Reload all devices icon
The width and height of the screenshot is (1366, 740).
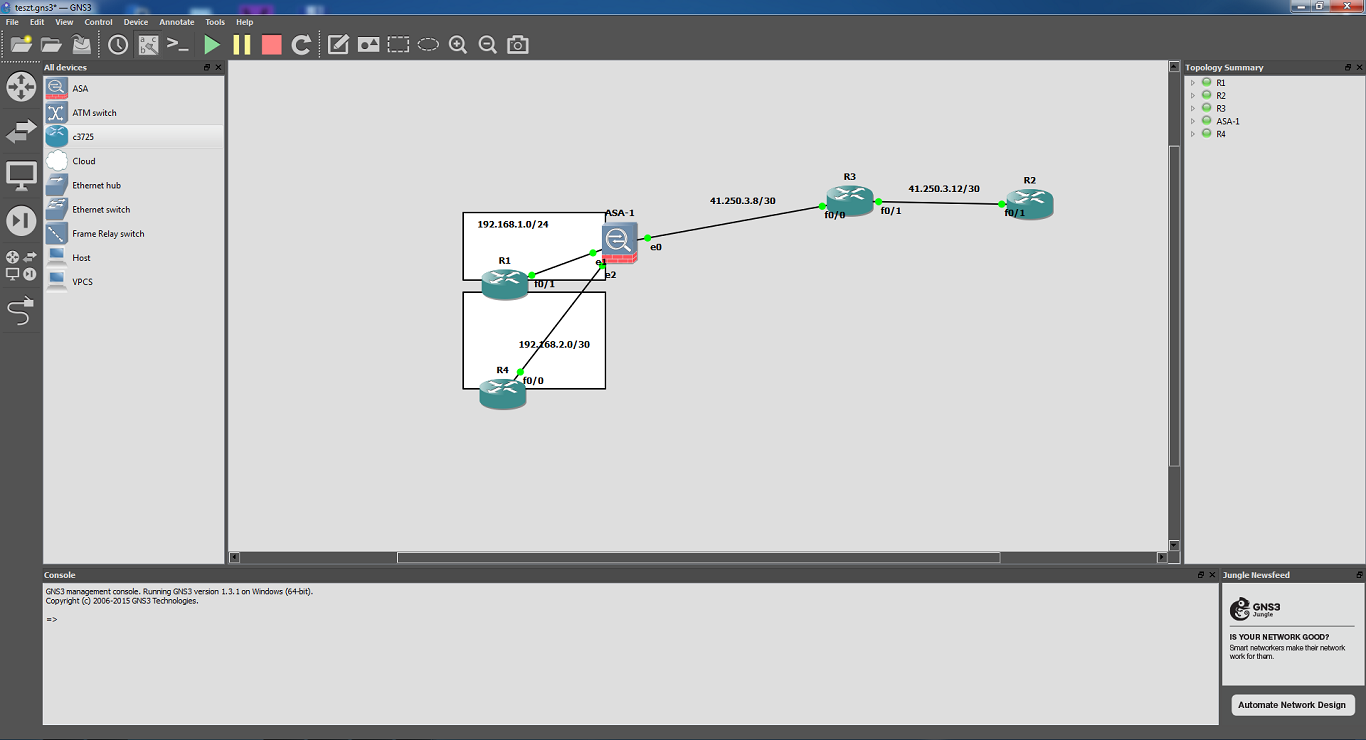coord(301,44)
